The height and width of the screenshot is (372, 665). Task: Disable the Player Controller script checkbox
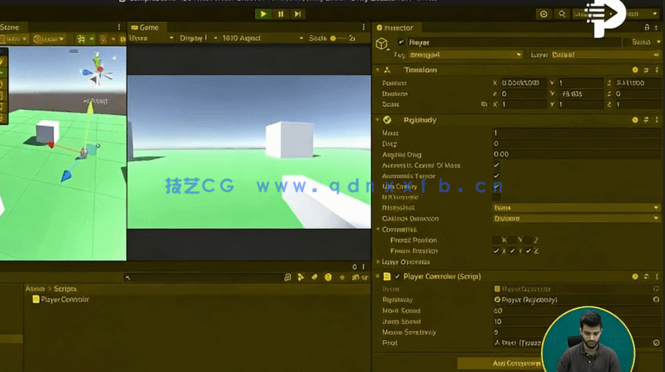pyautogui.click(x=397, y=277)
